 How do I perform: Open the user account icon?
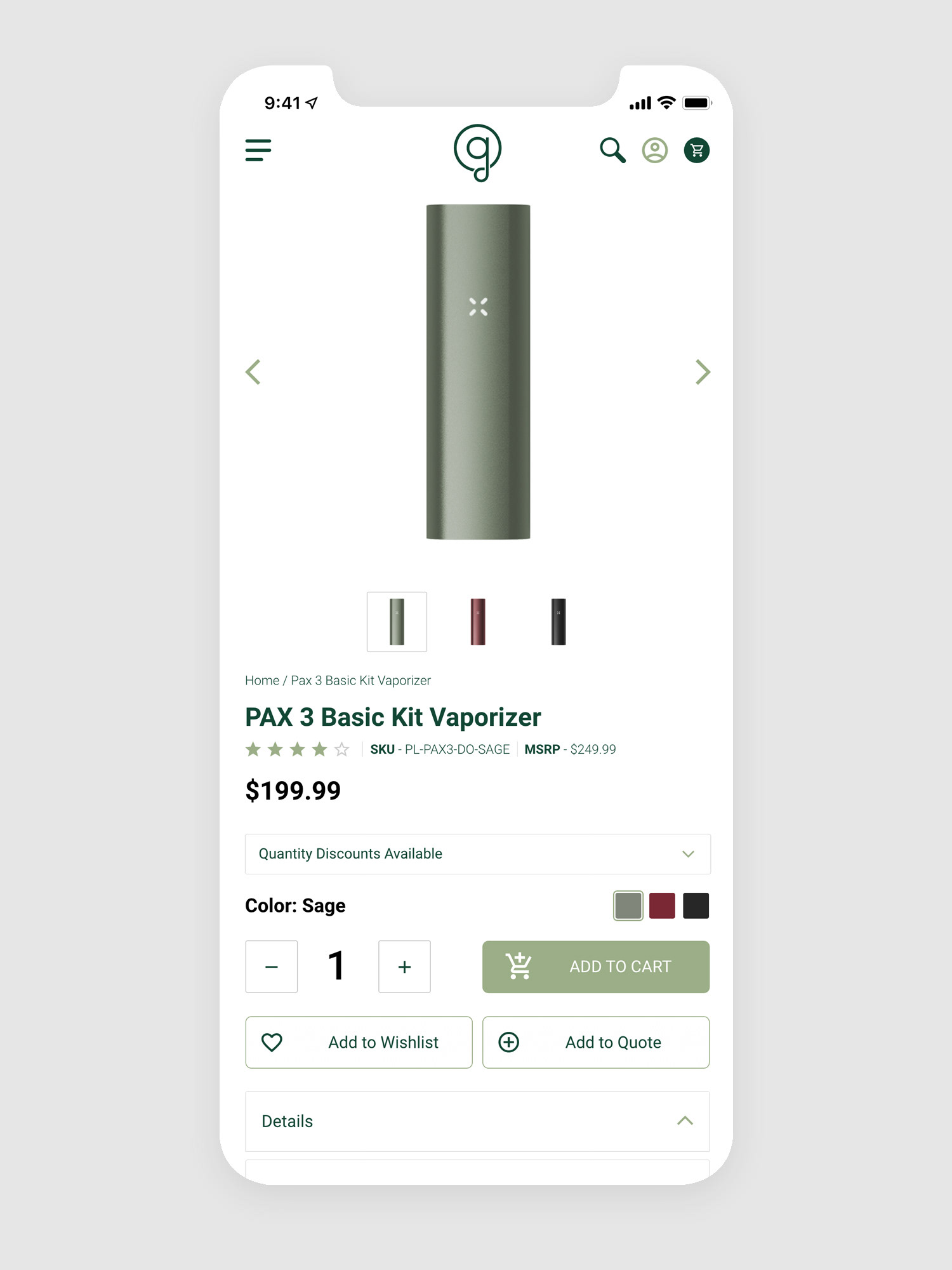[655, 150]
